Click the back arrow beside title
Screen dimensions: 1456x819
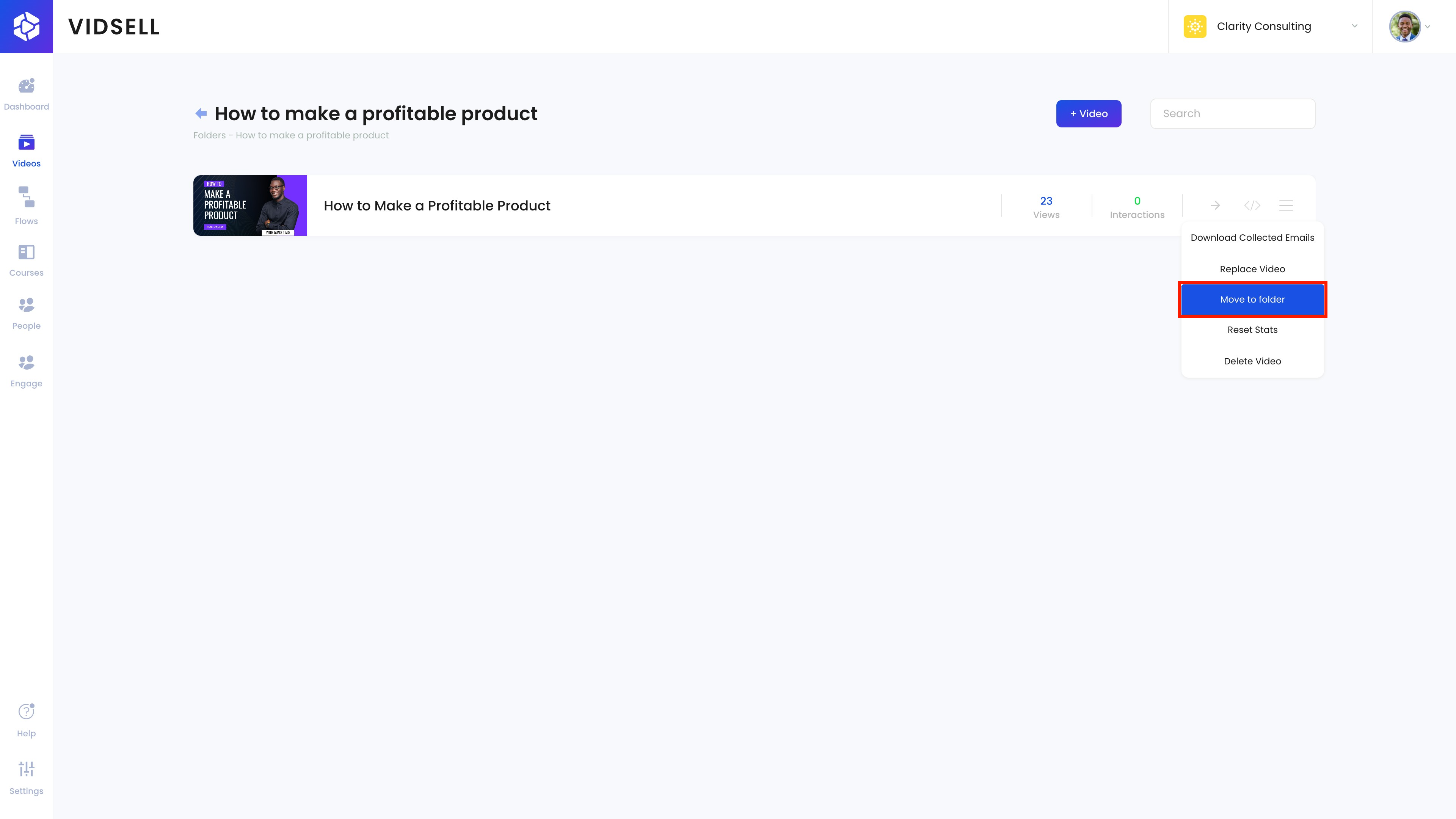tap(201, 114)
